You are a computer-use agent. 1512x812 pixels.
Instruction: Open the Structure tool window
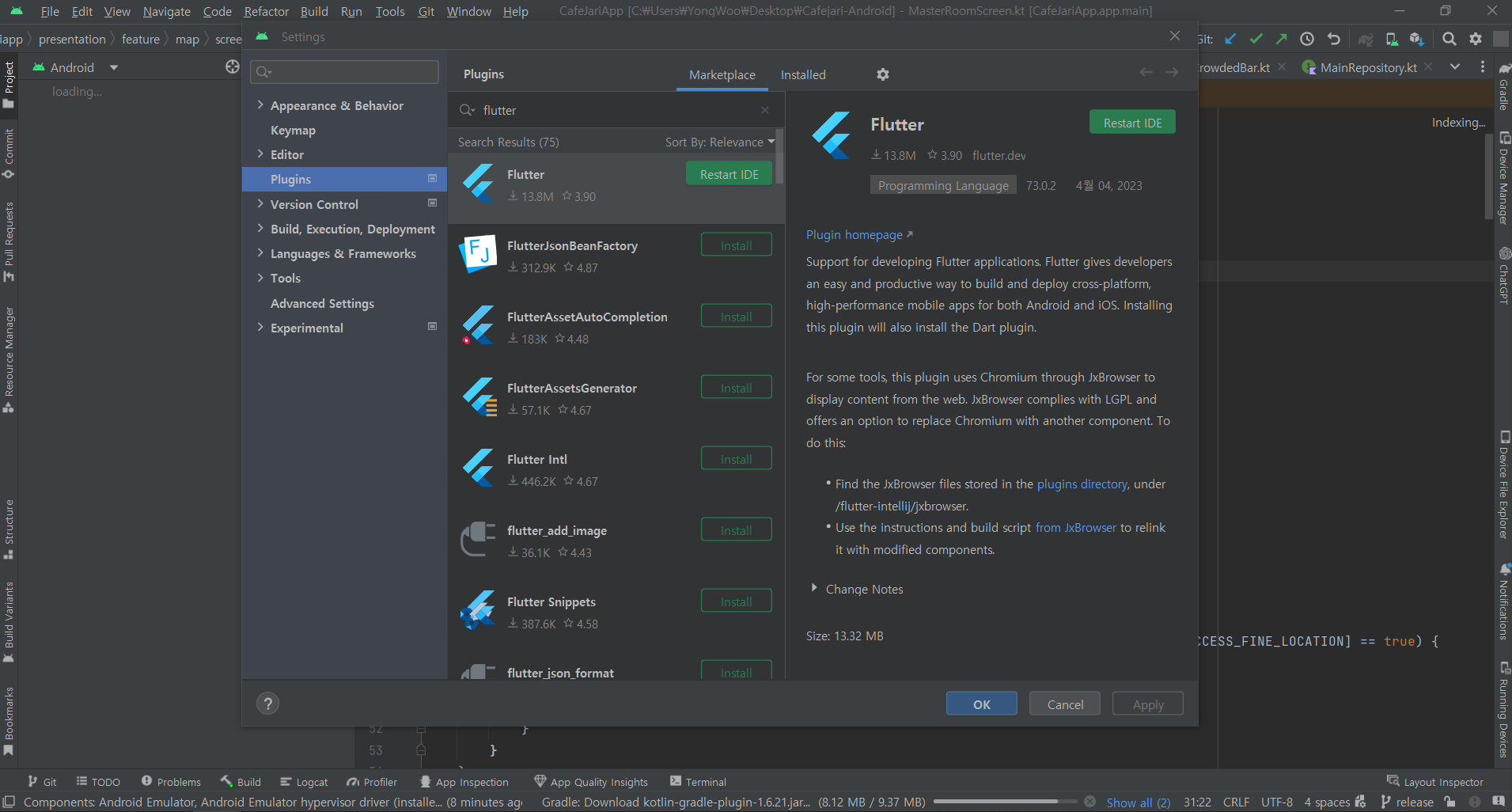coord(9,529)
